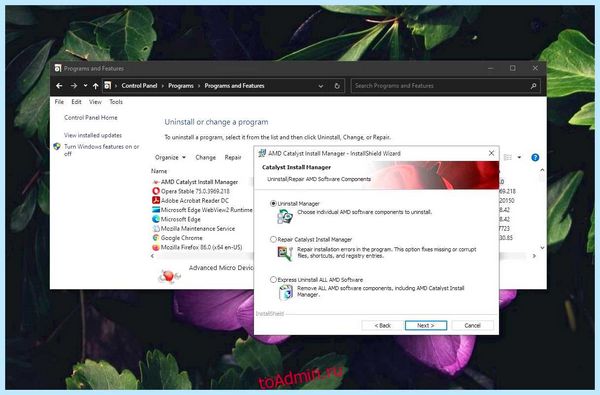Click the shield icon beside Windows features
The image size is (600, 395).
coord(57,146)
